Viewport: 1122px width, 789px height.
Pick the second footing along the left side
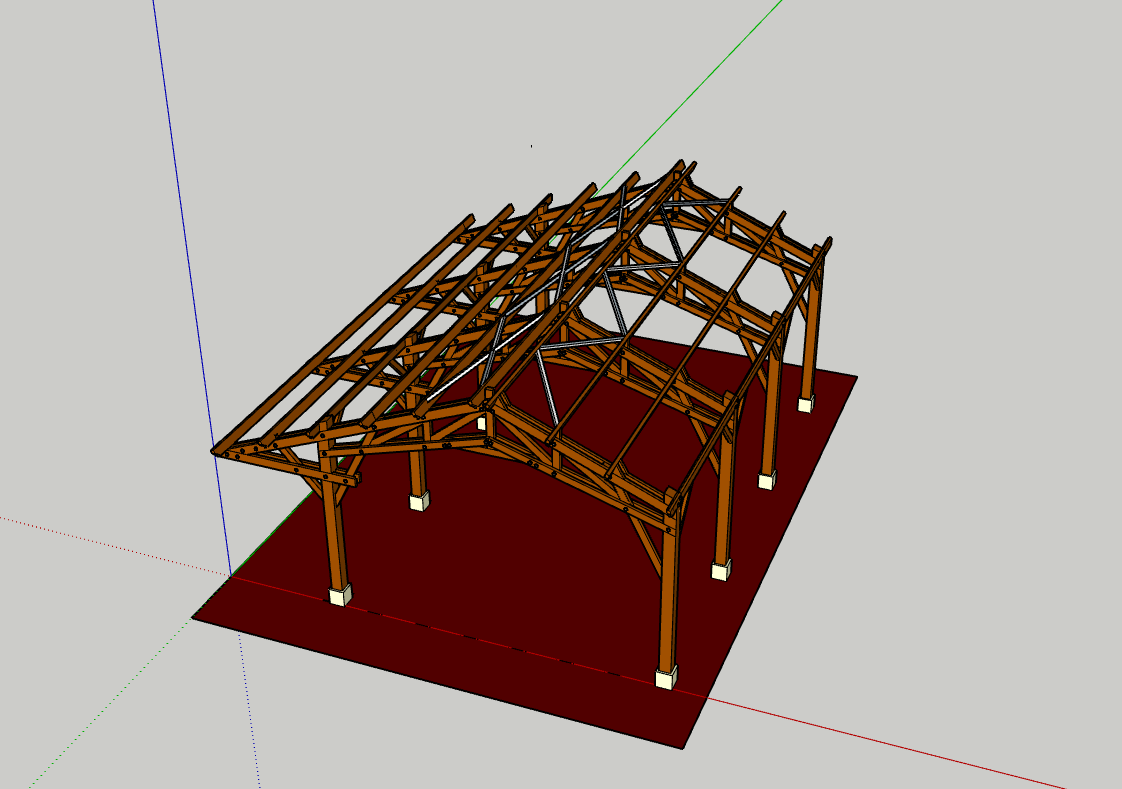coord(419,500)
